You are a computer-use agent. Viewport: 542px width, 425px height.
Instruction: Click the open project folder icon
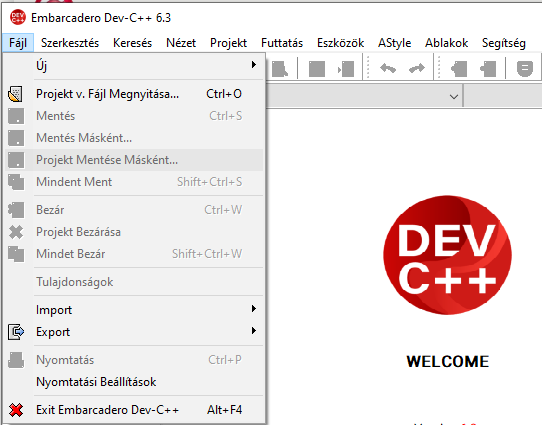click(16, 94)
